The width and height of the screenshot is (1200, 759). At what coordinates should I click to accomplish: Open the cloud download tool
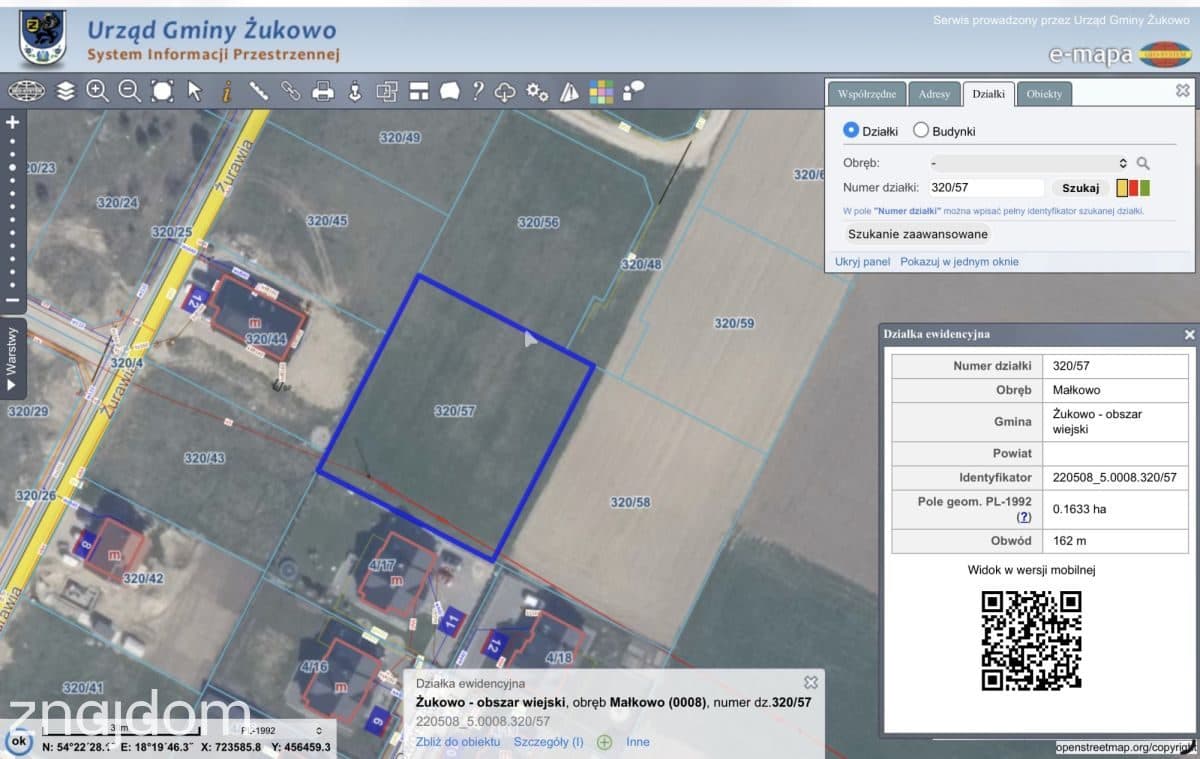[505, 91]
